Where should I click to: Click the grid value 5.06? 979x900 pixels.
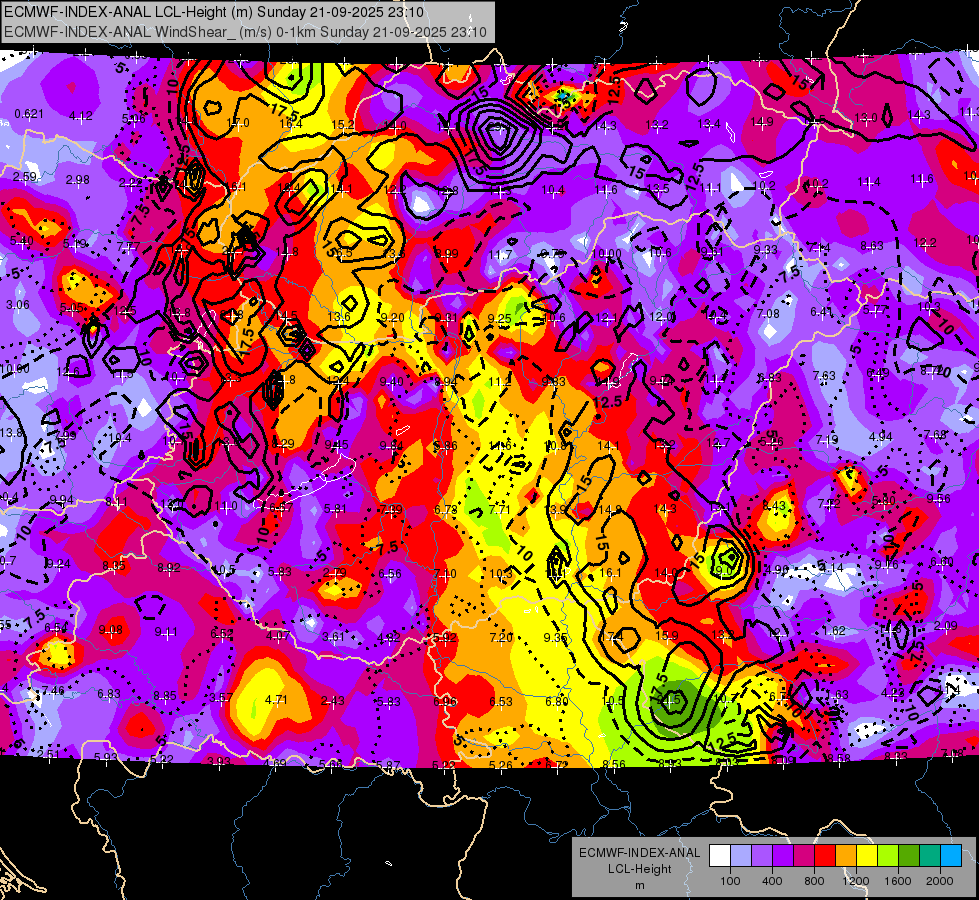pos(134,118)
